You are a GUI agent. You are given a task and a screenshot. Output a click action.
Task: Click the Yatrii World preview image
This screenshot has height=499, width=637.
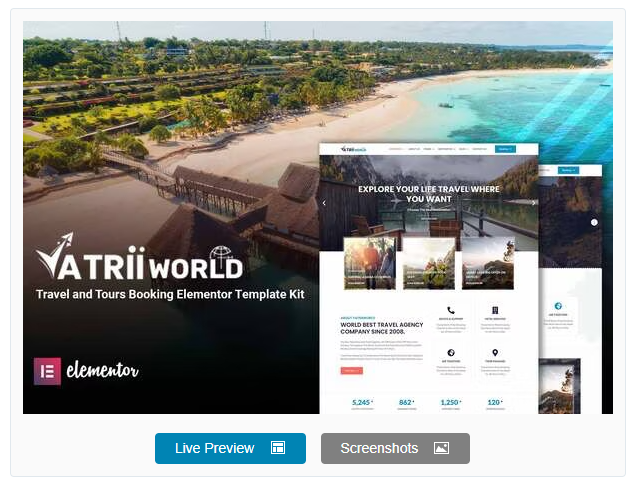point(318,217)
